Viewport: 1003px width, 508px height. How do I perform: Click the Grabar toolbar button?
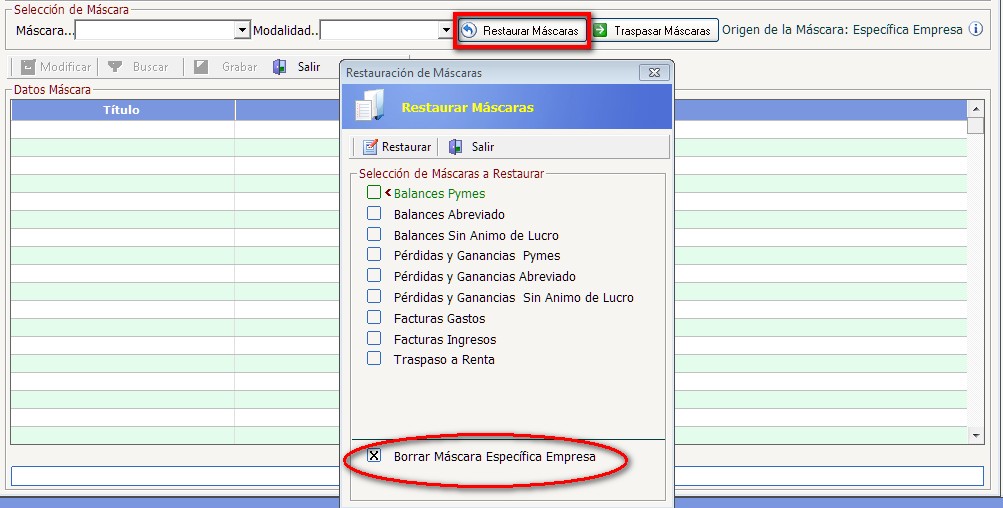point(226,67)
